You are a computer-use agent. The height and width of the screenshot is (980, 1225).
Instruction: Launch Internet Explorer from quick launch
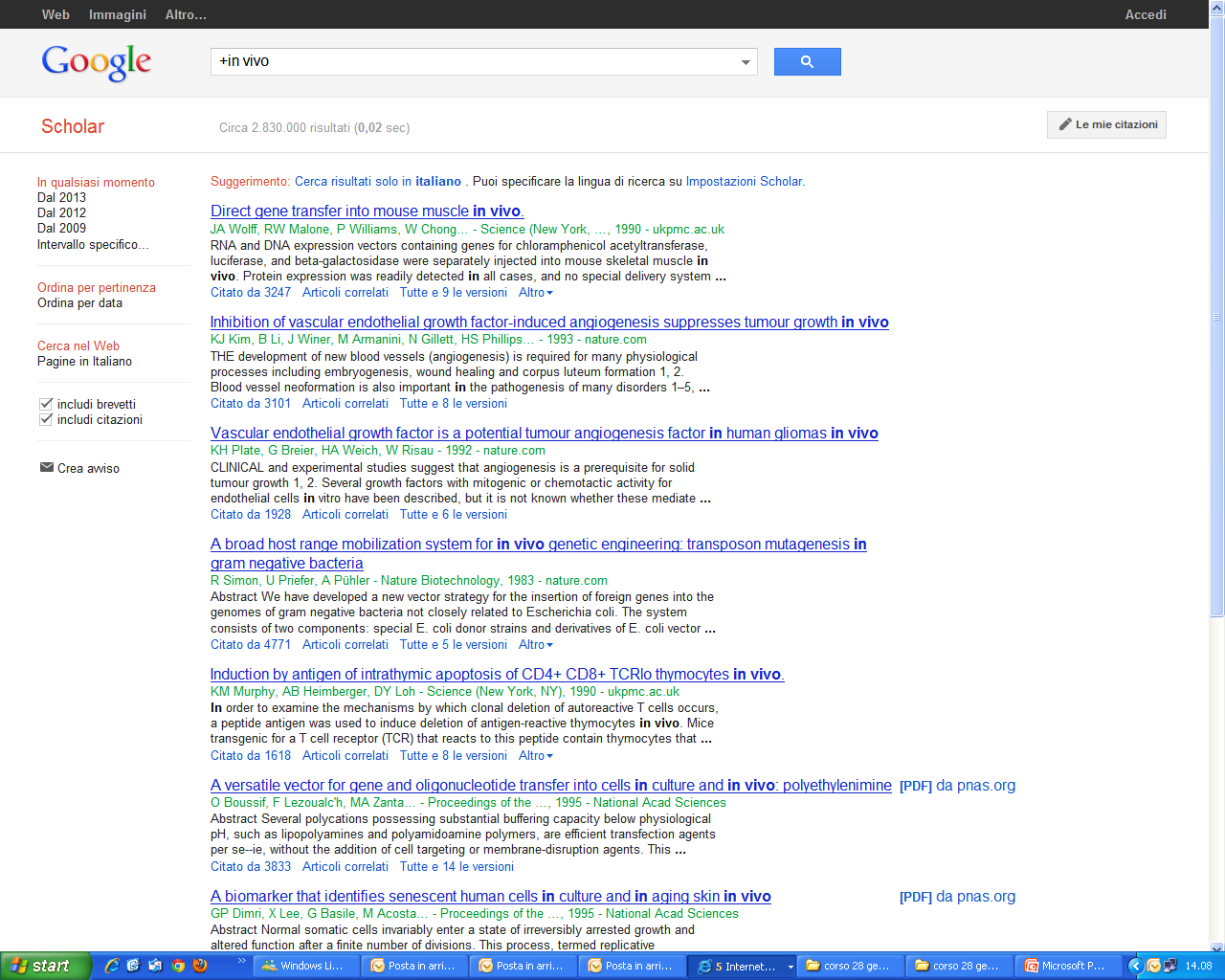coord(112,966)
